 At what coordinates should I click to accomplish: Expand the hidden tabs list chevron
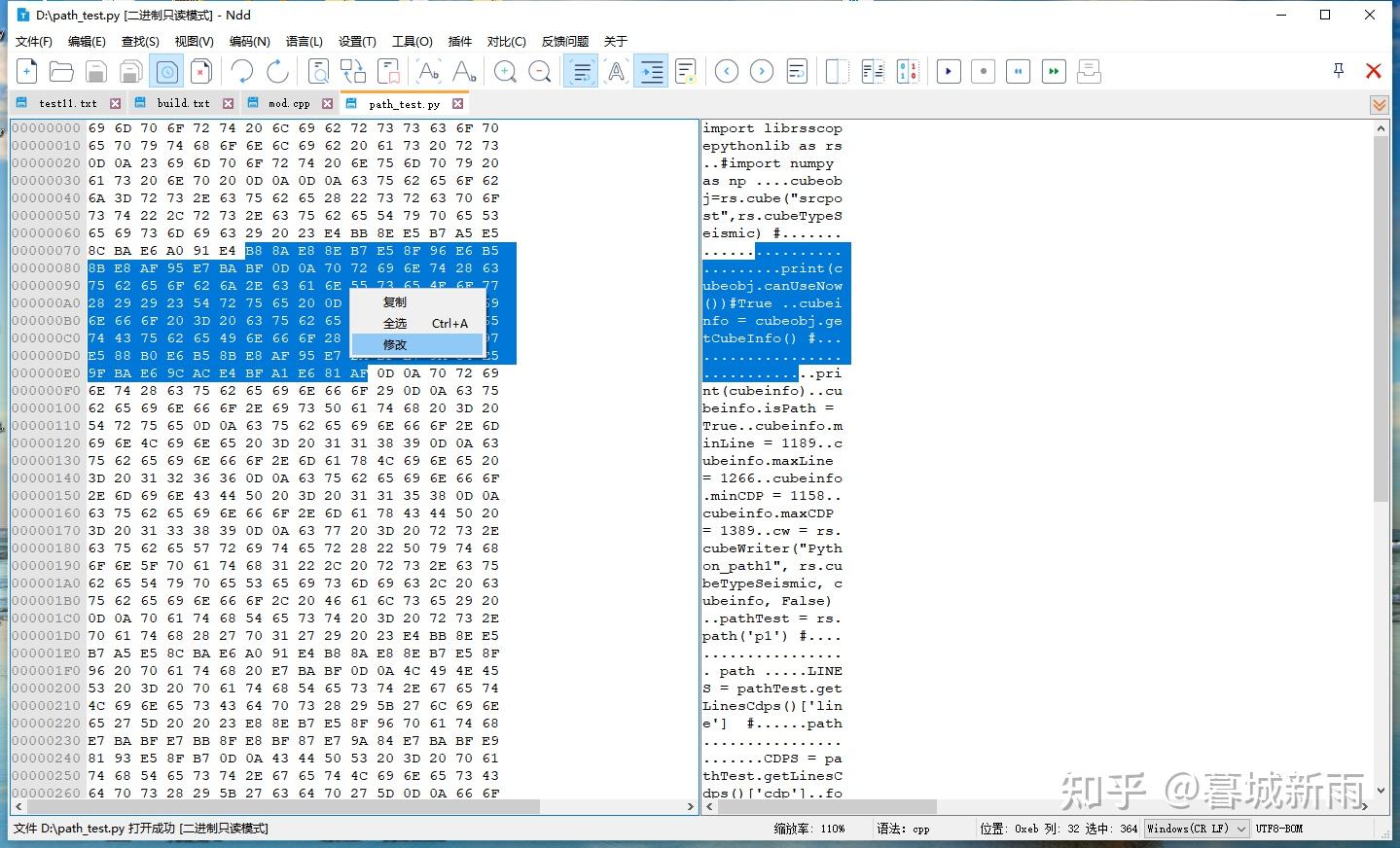pos(1379,104)
